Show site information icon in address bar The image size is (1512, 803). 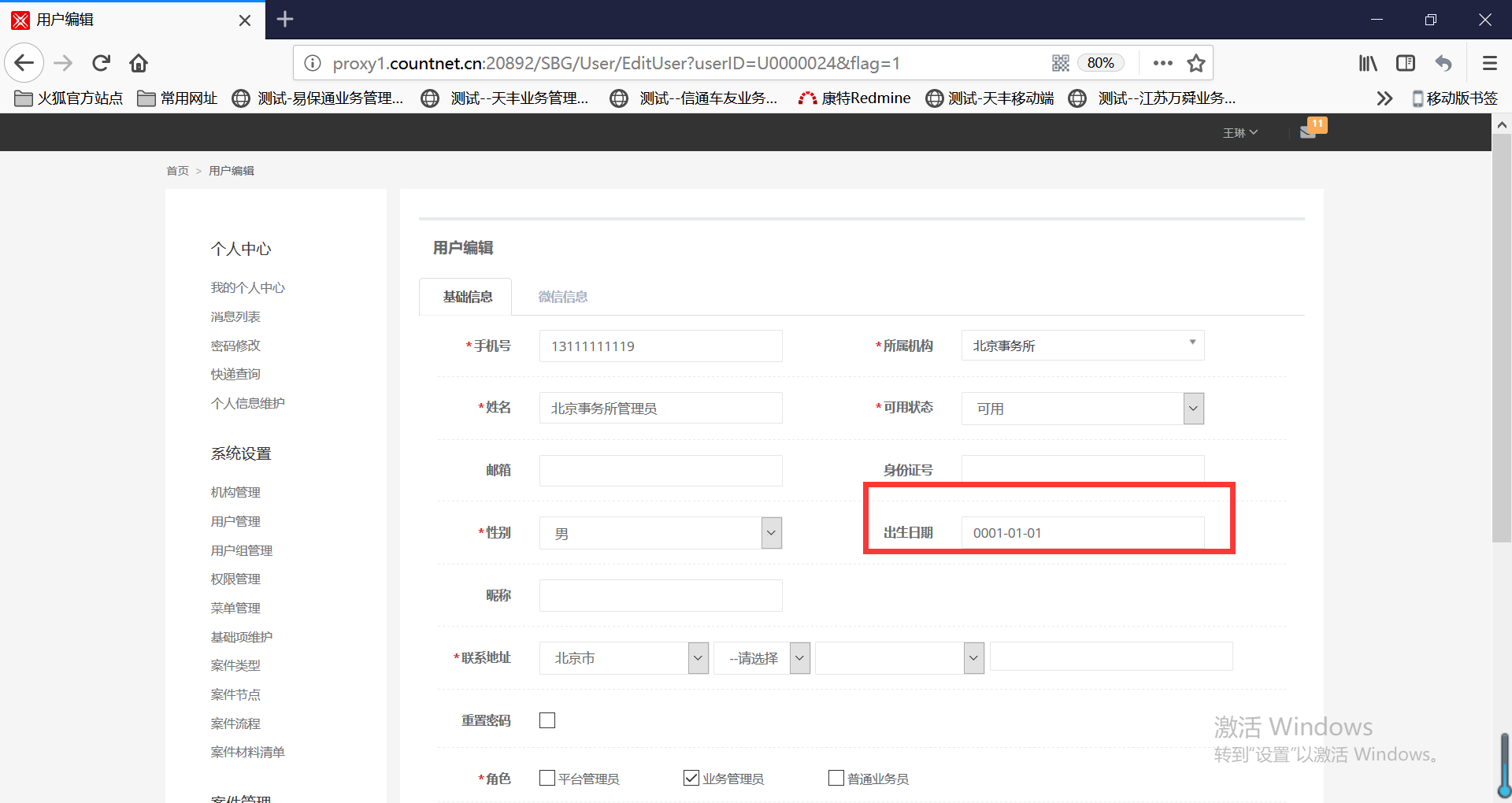[x=313, y=63]
